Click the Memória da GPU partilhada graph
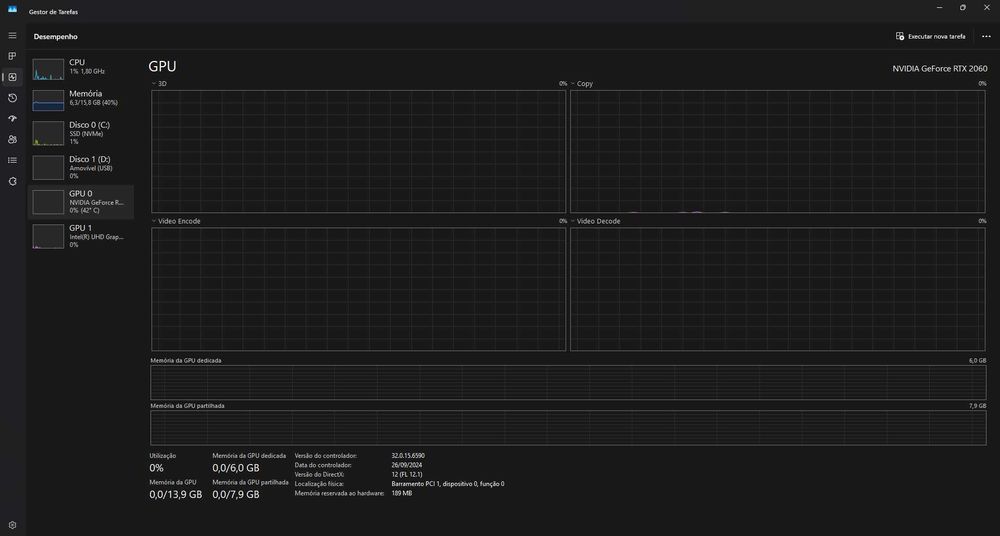The image size is (1000, 536). tap(568, 428)
